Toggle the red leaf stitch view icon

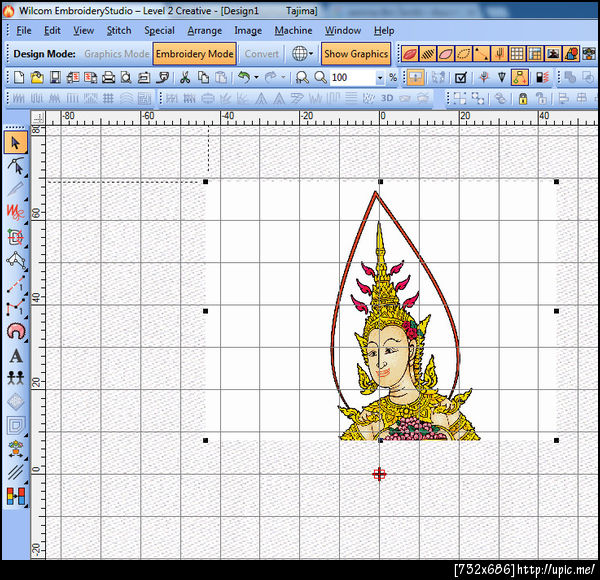tap(409, 54)
